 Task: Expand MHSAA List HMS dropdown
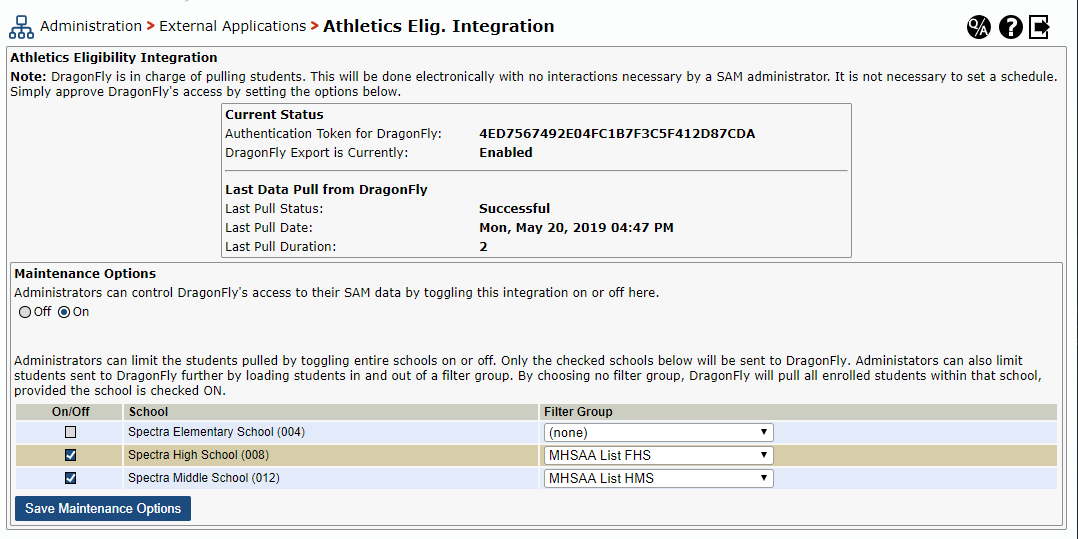[x=658, y=478]
